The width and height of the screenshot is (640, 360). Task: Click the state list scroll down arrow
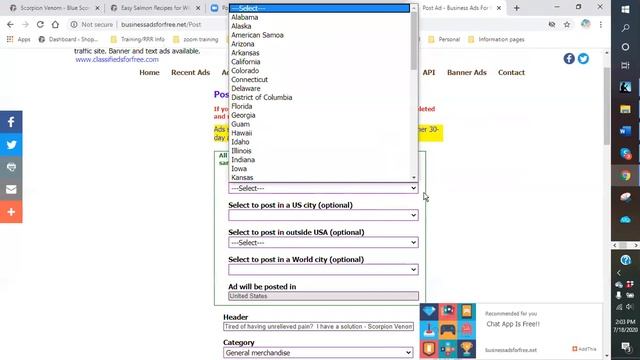pos(414,178)
